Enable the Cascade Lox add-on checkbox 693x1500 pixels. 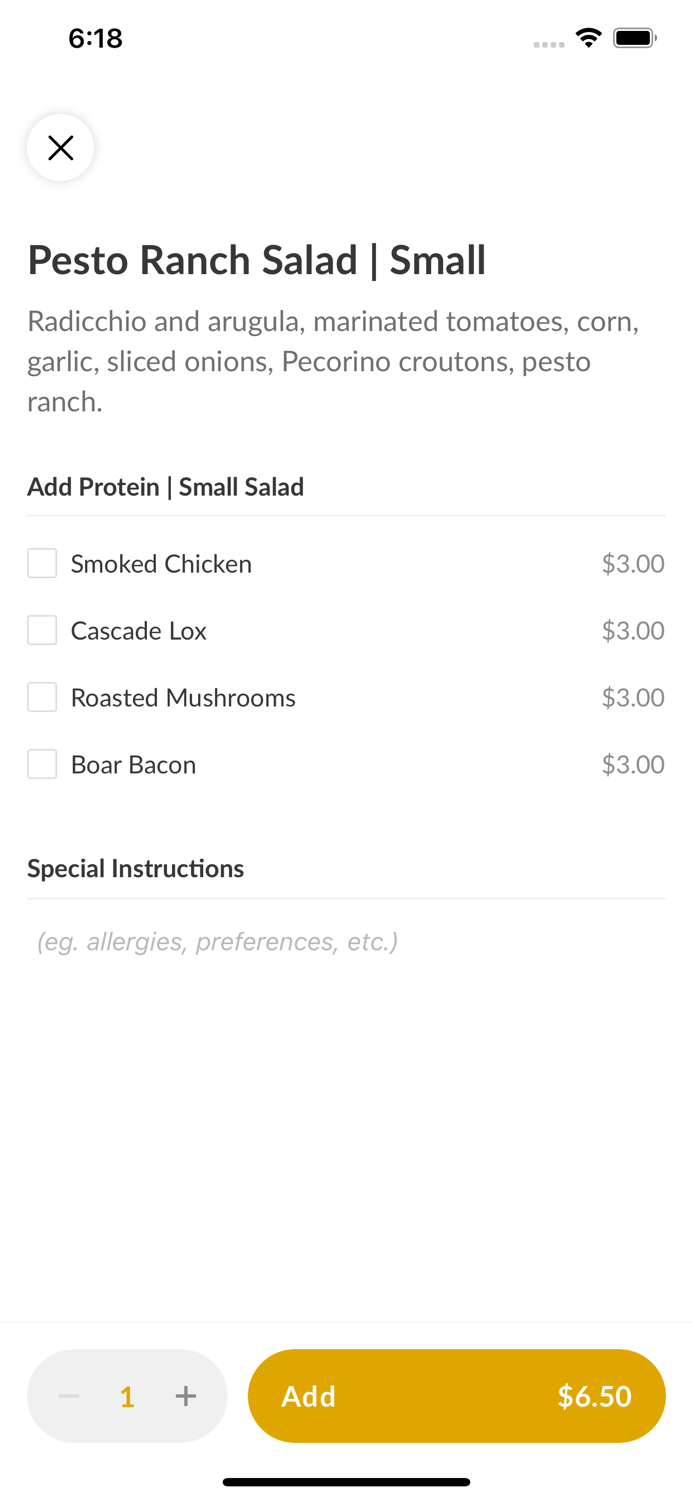(x=42, y=631)
